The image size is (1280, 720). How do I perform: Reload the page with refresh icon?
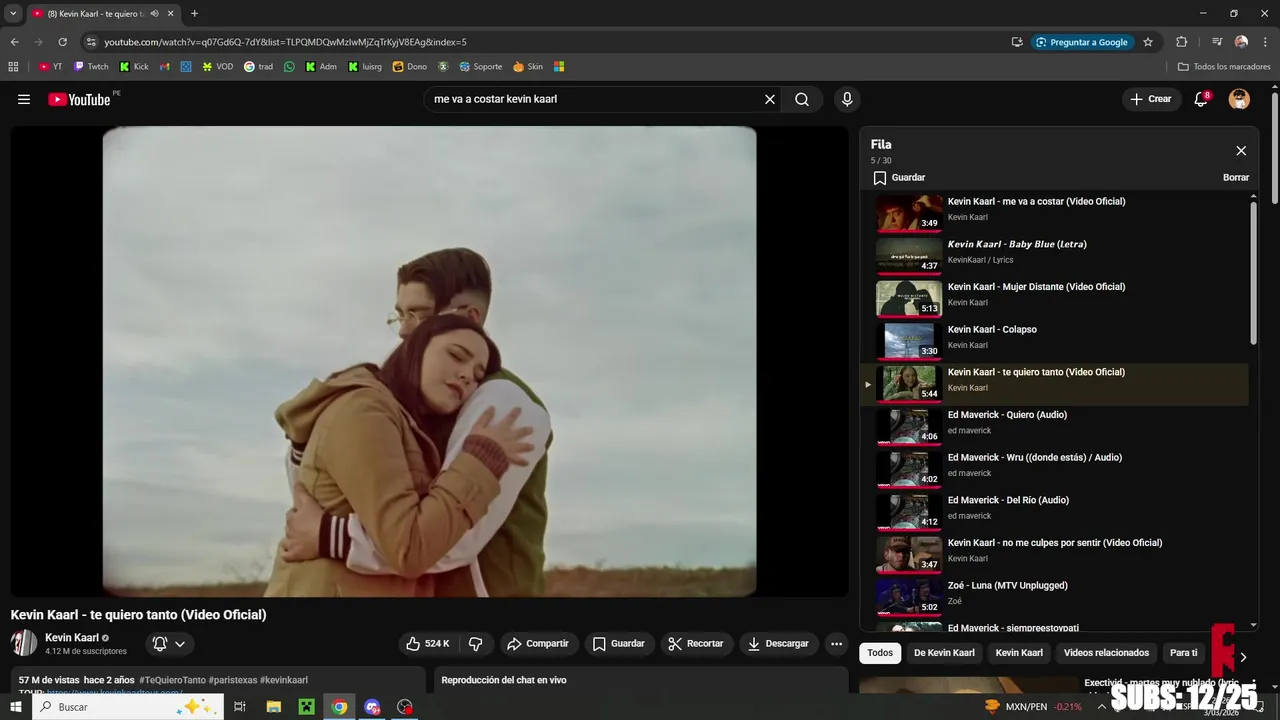(x=62, y=42)
